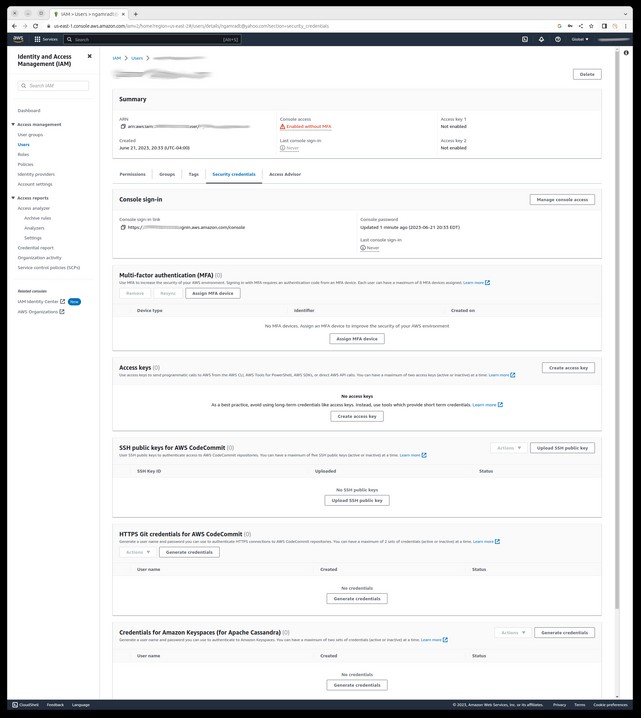This screenshot has width=641, height=718.
Task: Switch to the Access Advisor tab
Action: coord(285,174)
